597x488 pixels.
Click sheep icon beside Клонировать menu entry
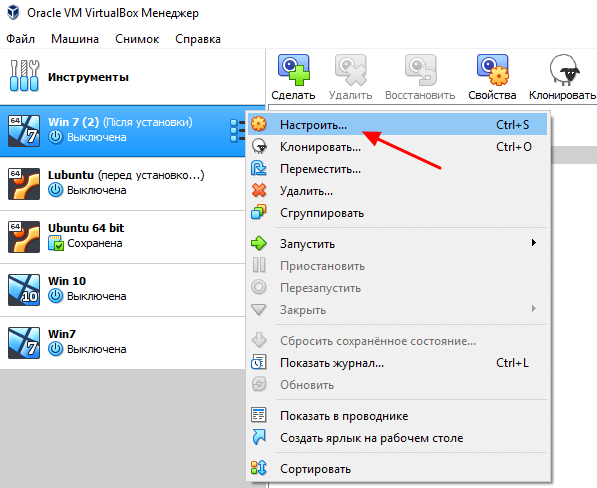(259, 146)
